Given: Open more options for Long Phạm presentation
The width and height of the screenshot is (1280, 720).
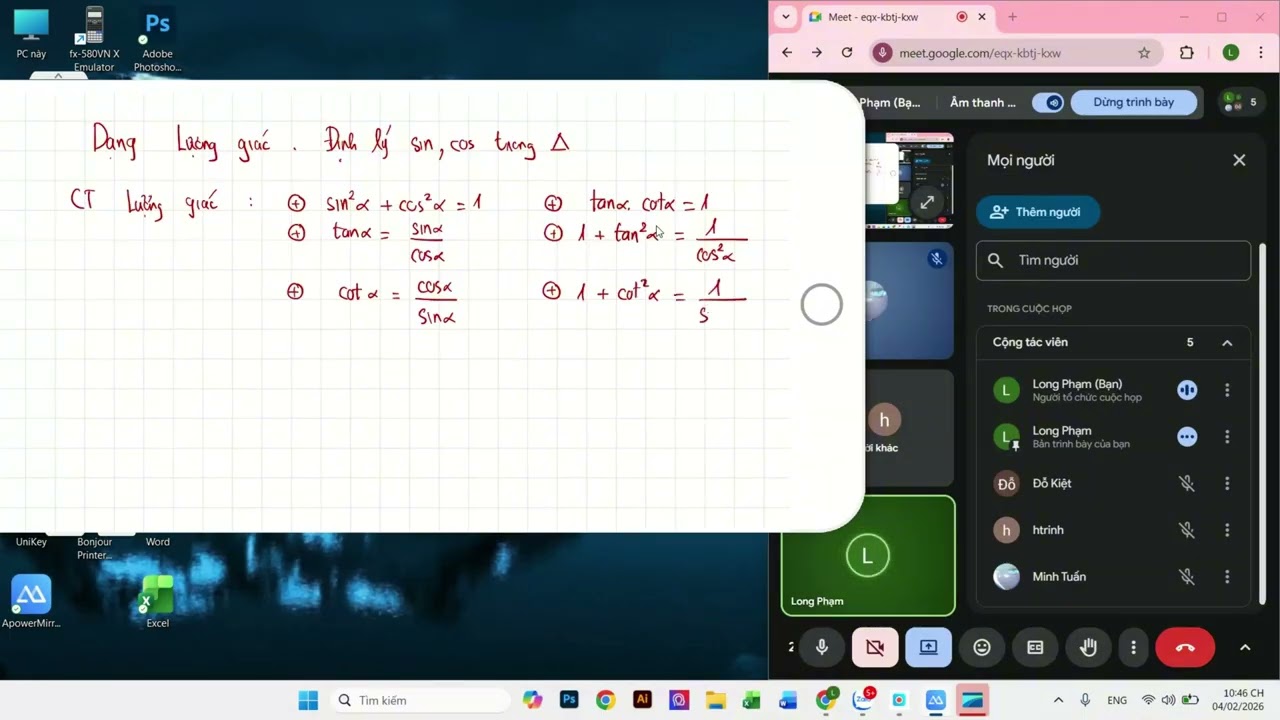Looking at the screenshot, I should [1227, 437].
